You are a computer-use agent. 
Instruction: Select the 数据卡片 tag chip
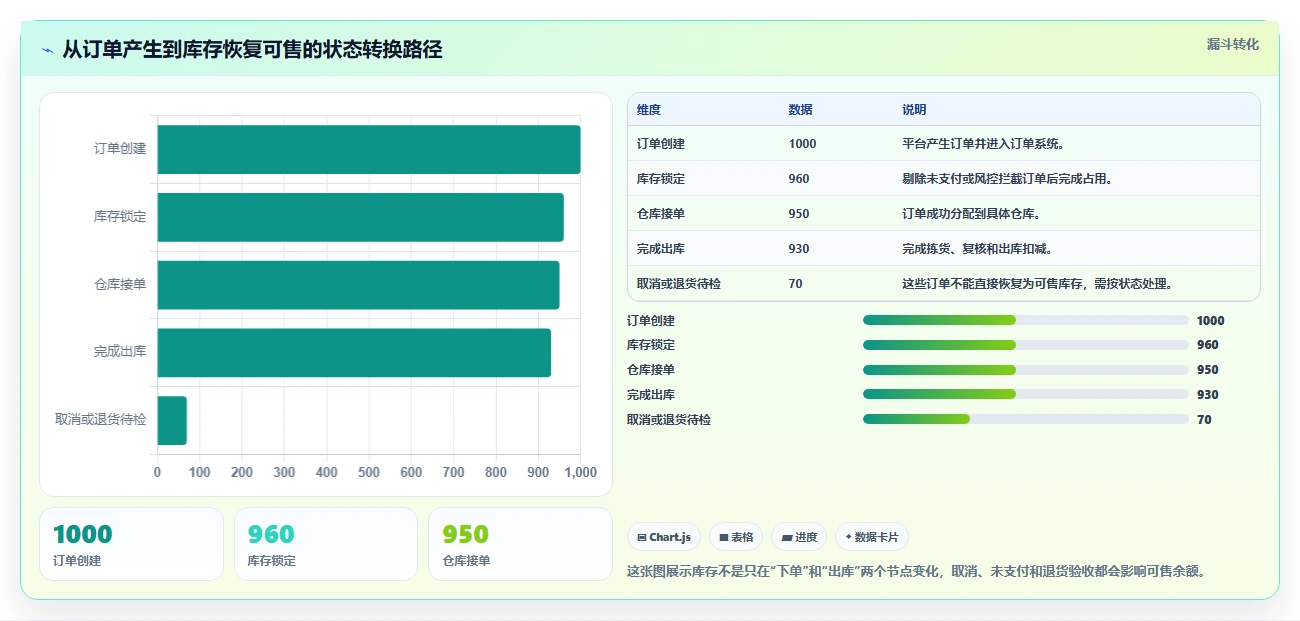click(872, 537)
